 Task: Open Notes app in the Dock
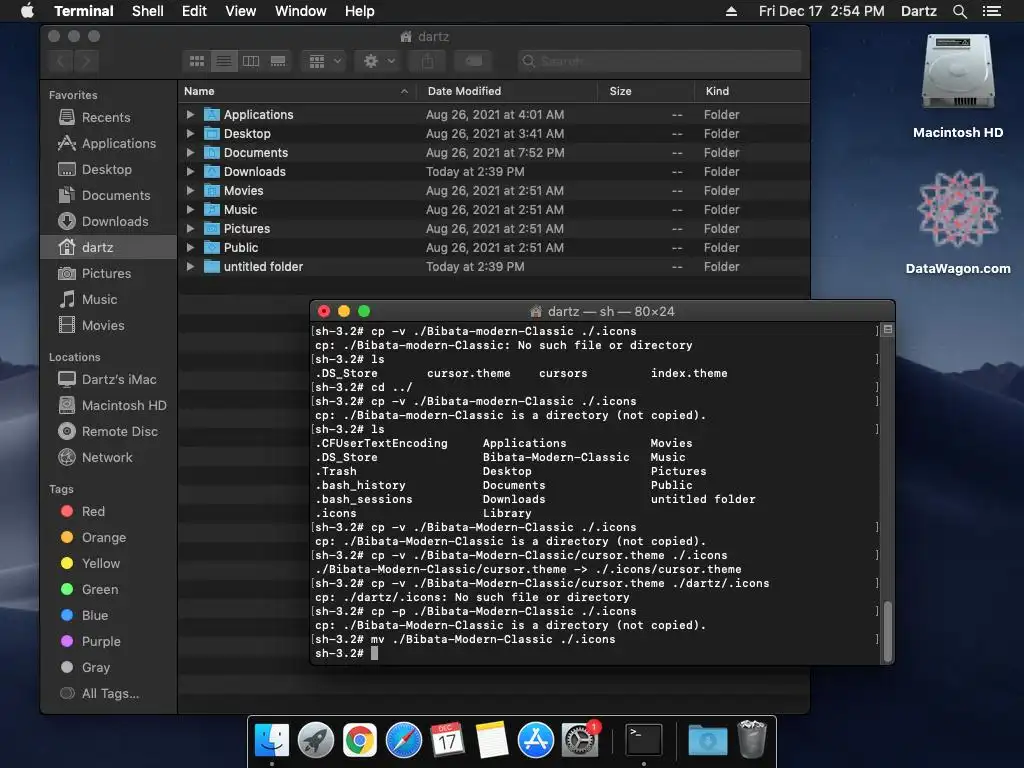point(492,741)
